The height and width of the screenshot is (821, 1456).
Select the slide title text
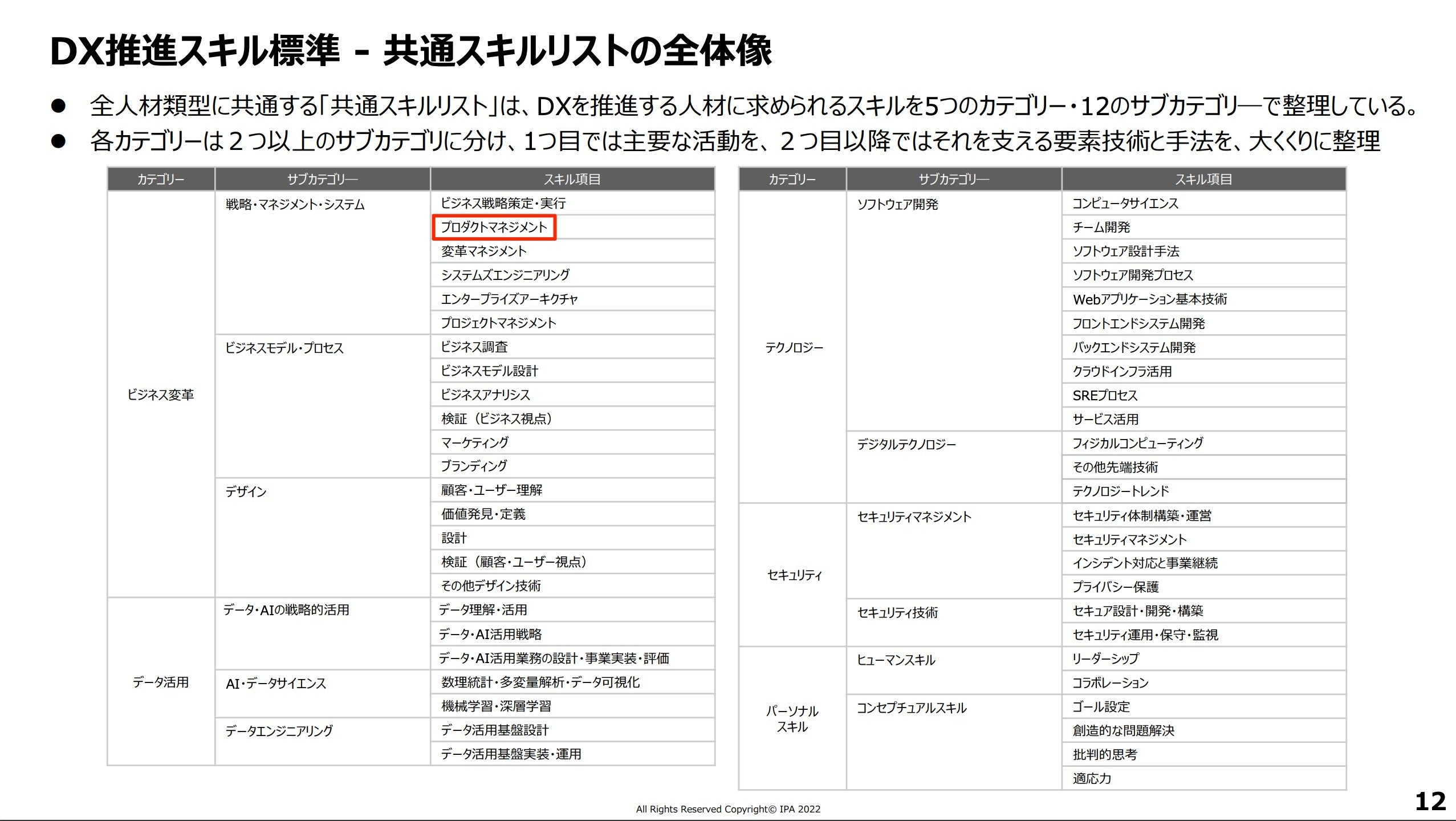click(410, 51)
